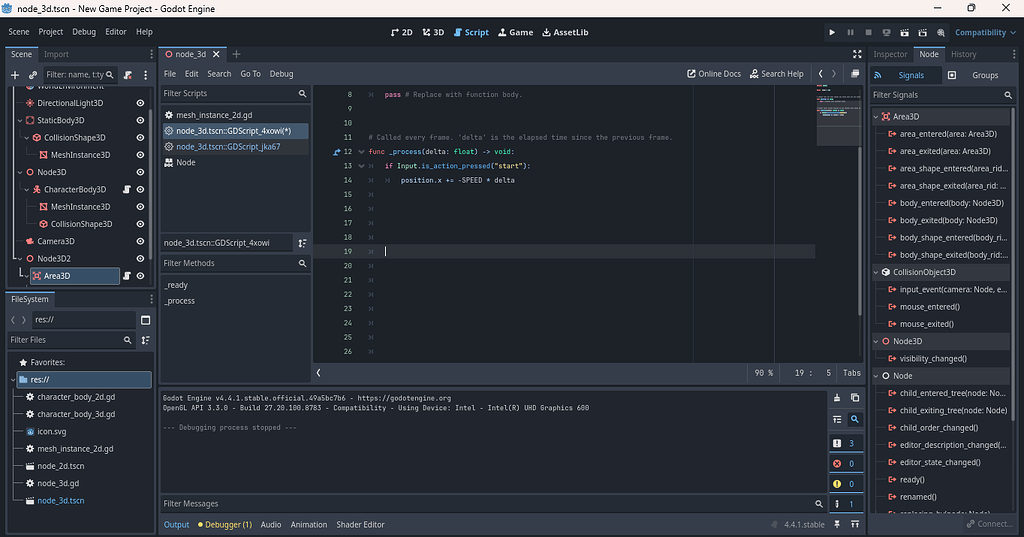Viewport: 1024px width, 537px height.
Task: Clear the output log with the broom icon
Action: (x=838, y=398)
